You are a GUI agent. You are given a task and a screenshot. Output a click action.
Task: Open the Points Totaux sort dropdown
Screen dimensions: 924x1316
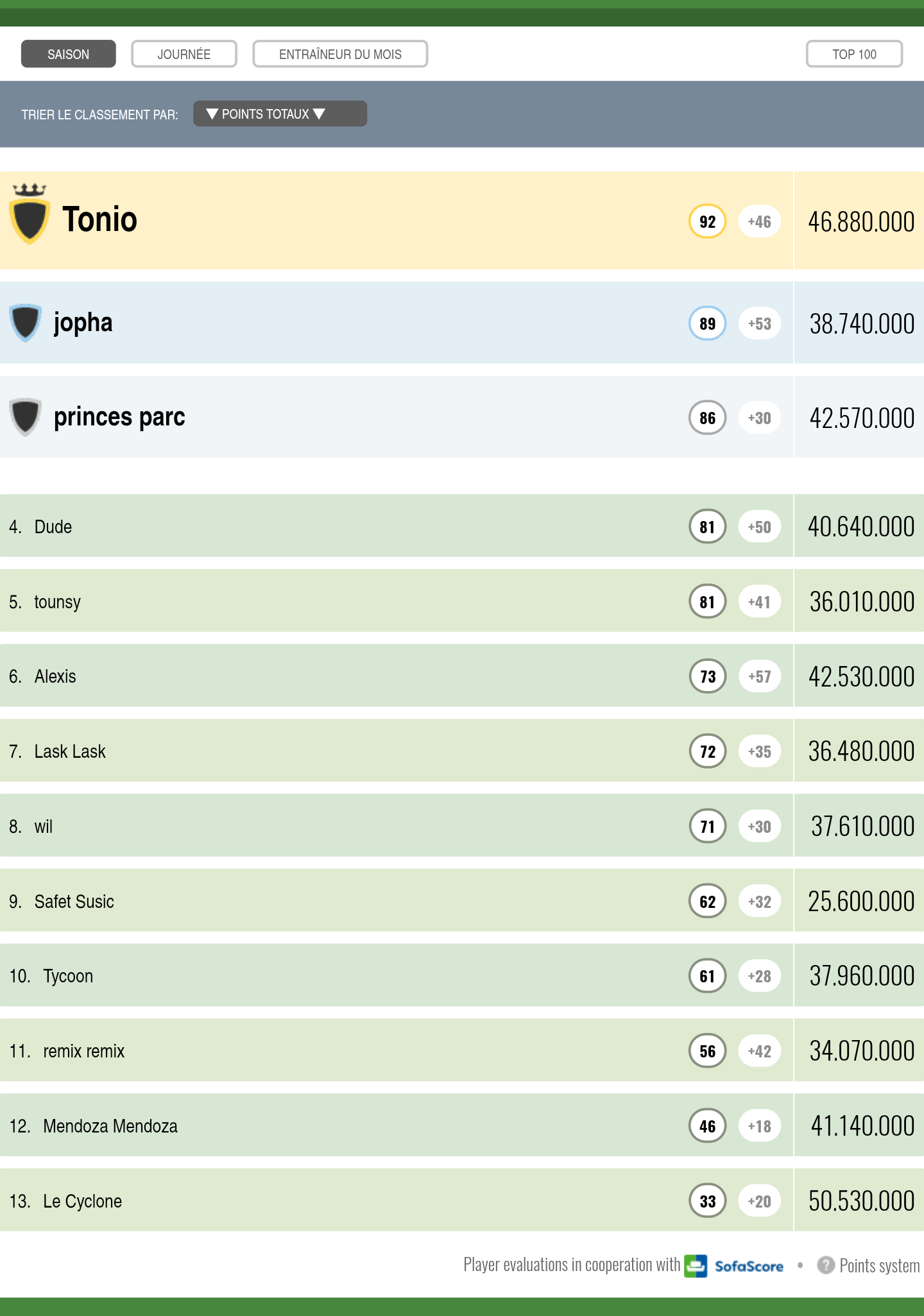coord(280,114)
